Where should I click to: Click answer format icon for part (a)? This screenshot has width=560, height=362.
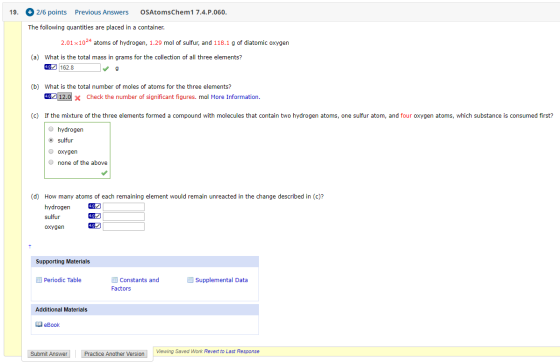point(50,67)
